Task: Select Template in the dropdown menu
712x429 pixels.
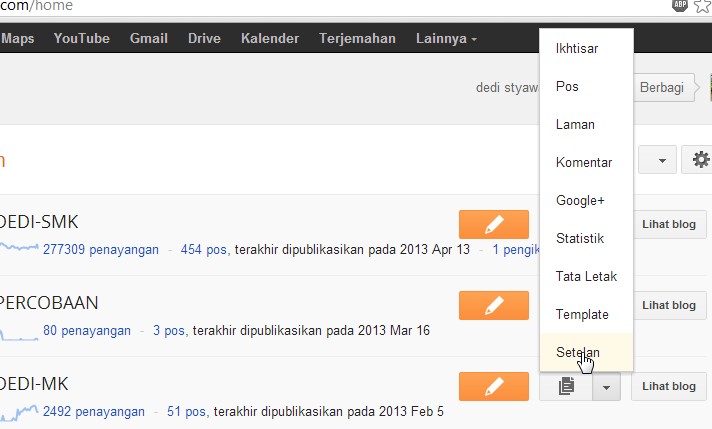Action: [x=587, y=314]
